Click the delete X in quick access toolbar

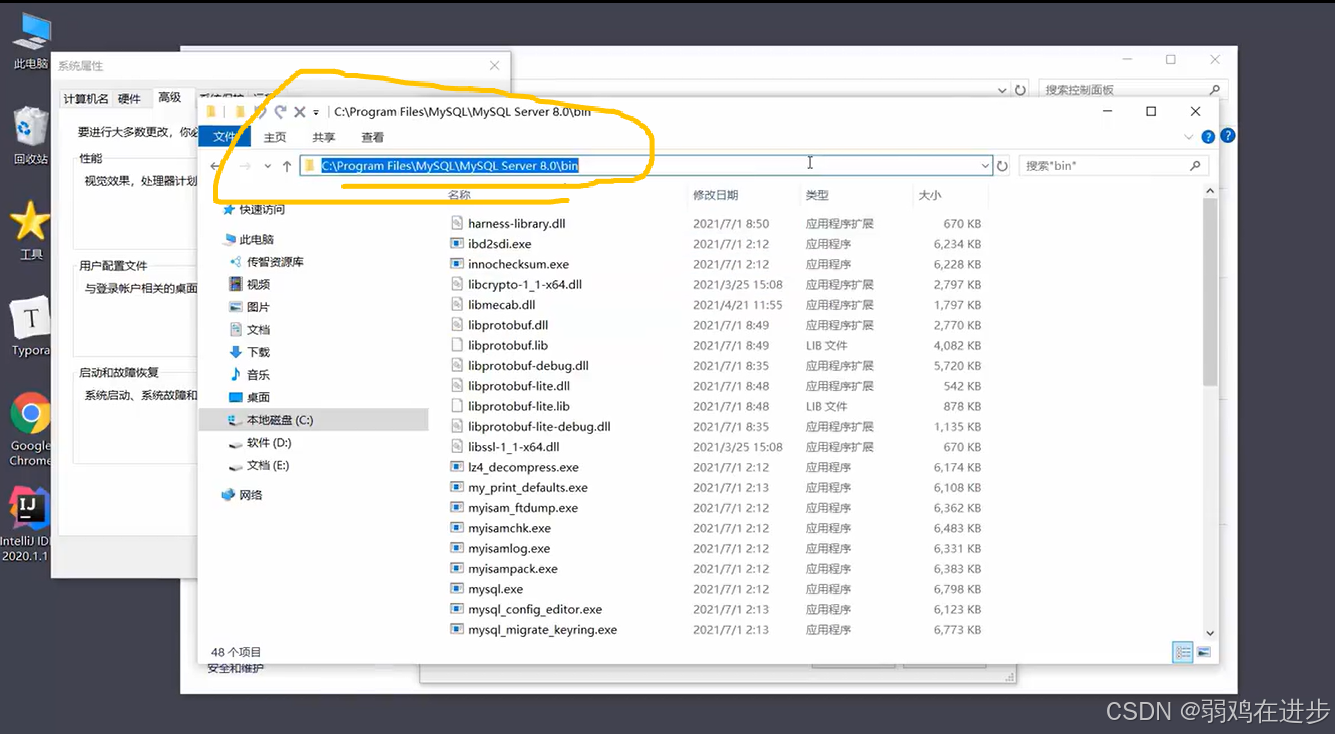[299, 112]
